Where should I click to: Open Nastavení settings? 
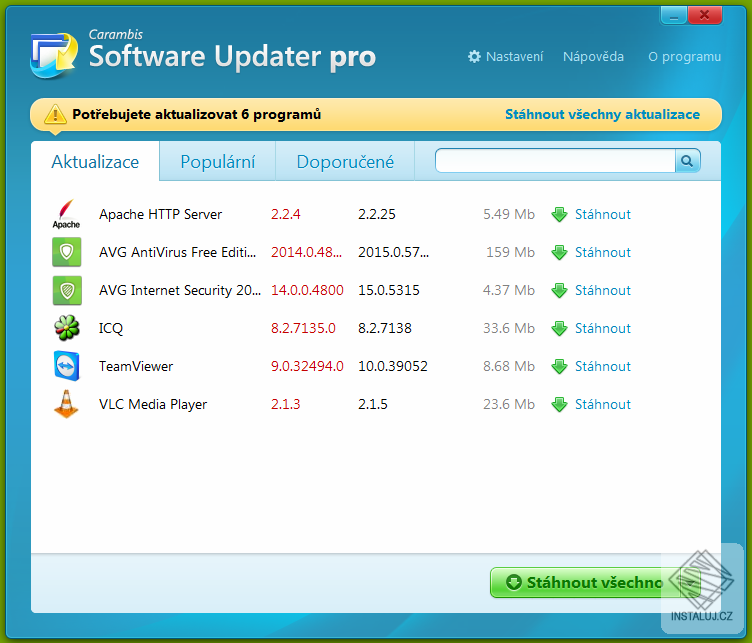505,57
